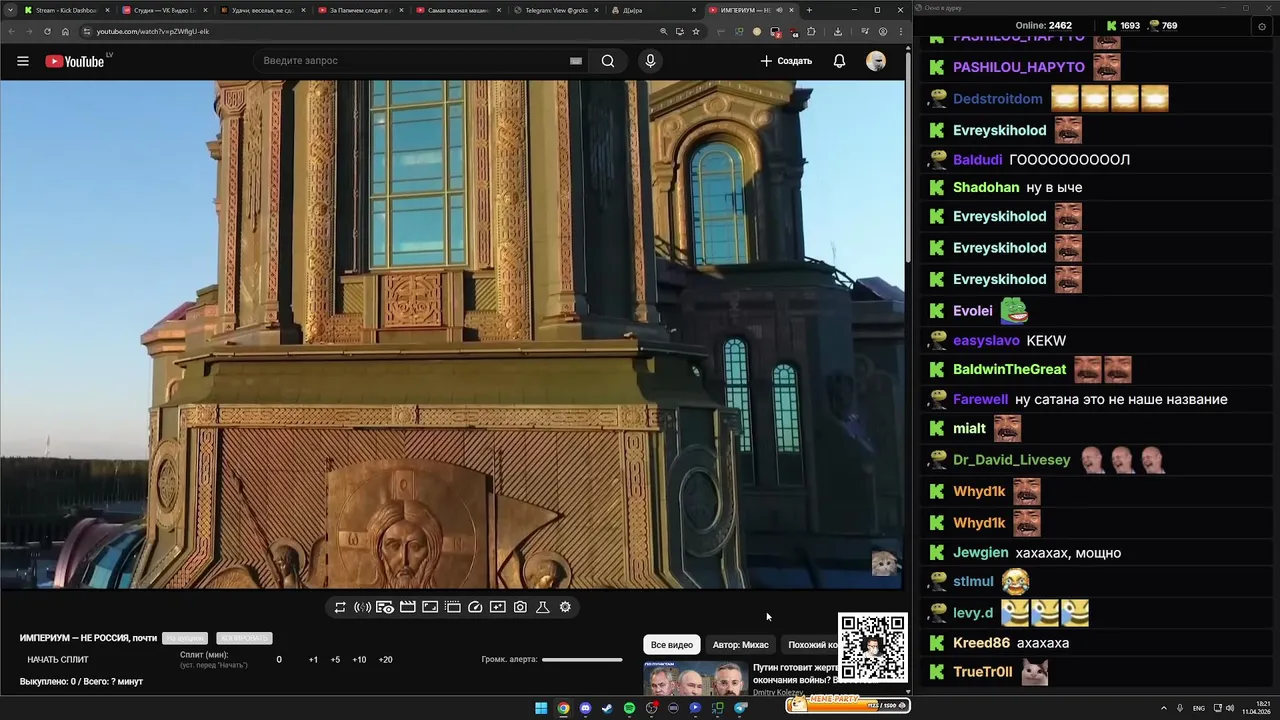Open Spotify from the taskbar
The height and width of the screenshot is (720, 1280).
pyautogui.click(x=629, y=708)
